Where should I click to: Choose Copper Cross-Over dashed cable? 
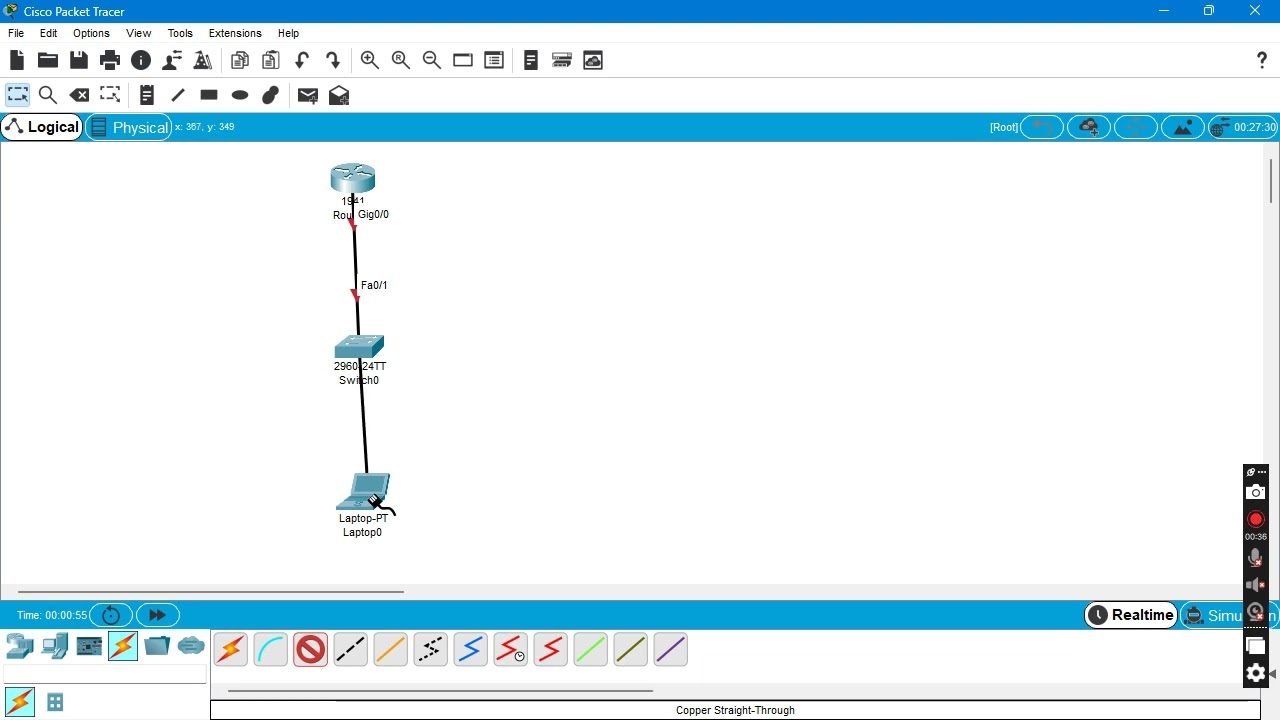(x=350, y=650)
